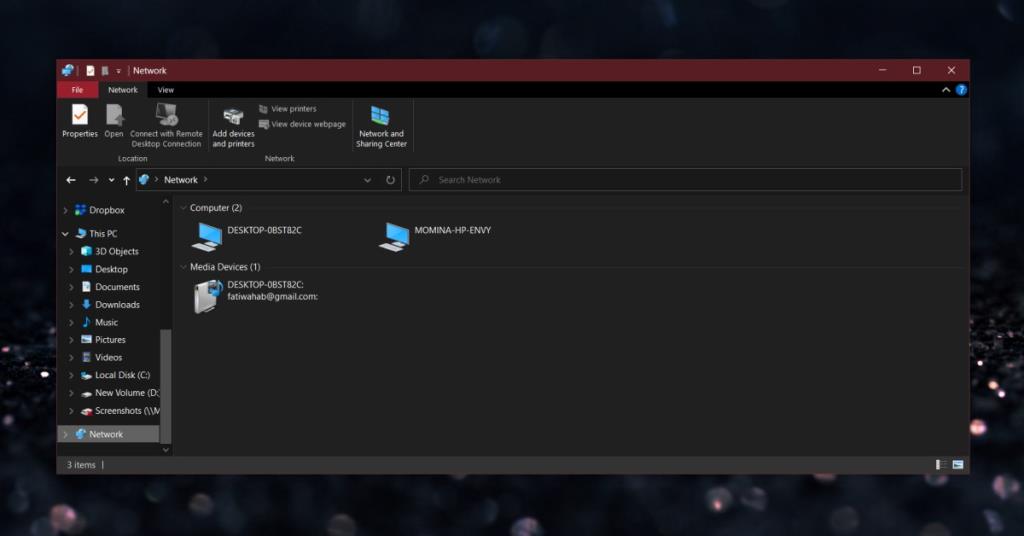1024x536 pixels.
Task: Select Music in navigation pane
Action: coord(99,323)
